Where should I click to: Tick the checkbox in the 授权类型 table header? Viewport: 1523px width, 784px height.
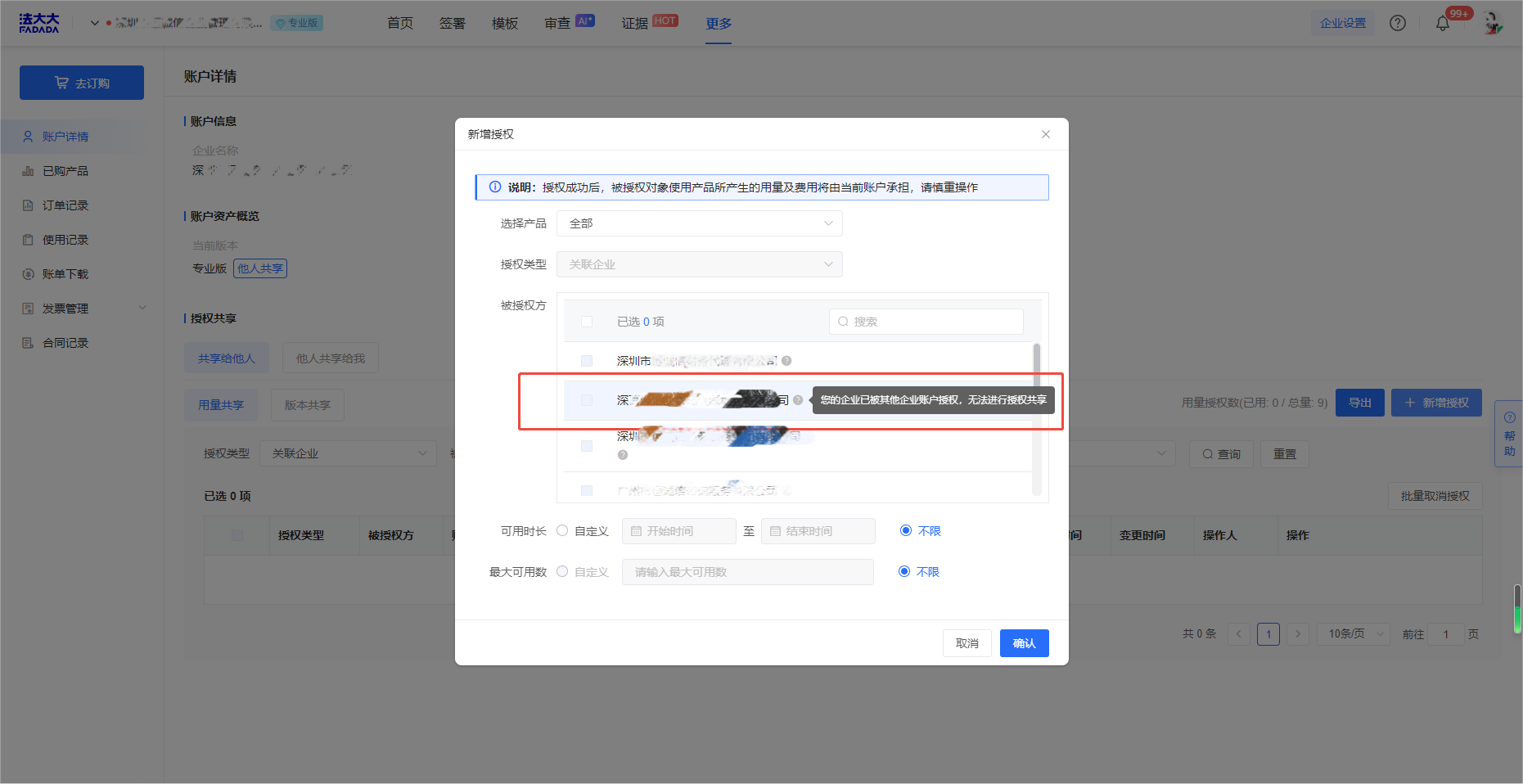tap(237, 535)
